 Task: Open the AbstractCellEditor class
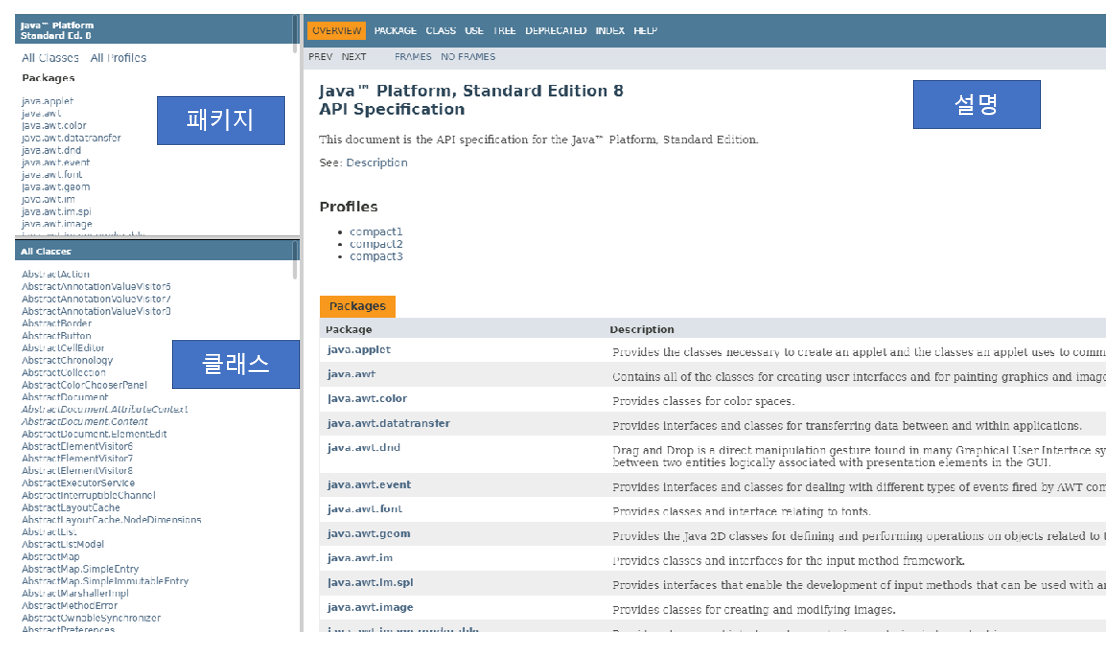pyautogui.click(x=63, y=348)
